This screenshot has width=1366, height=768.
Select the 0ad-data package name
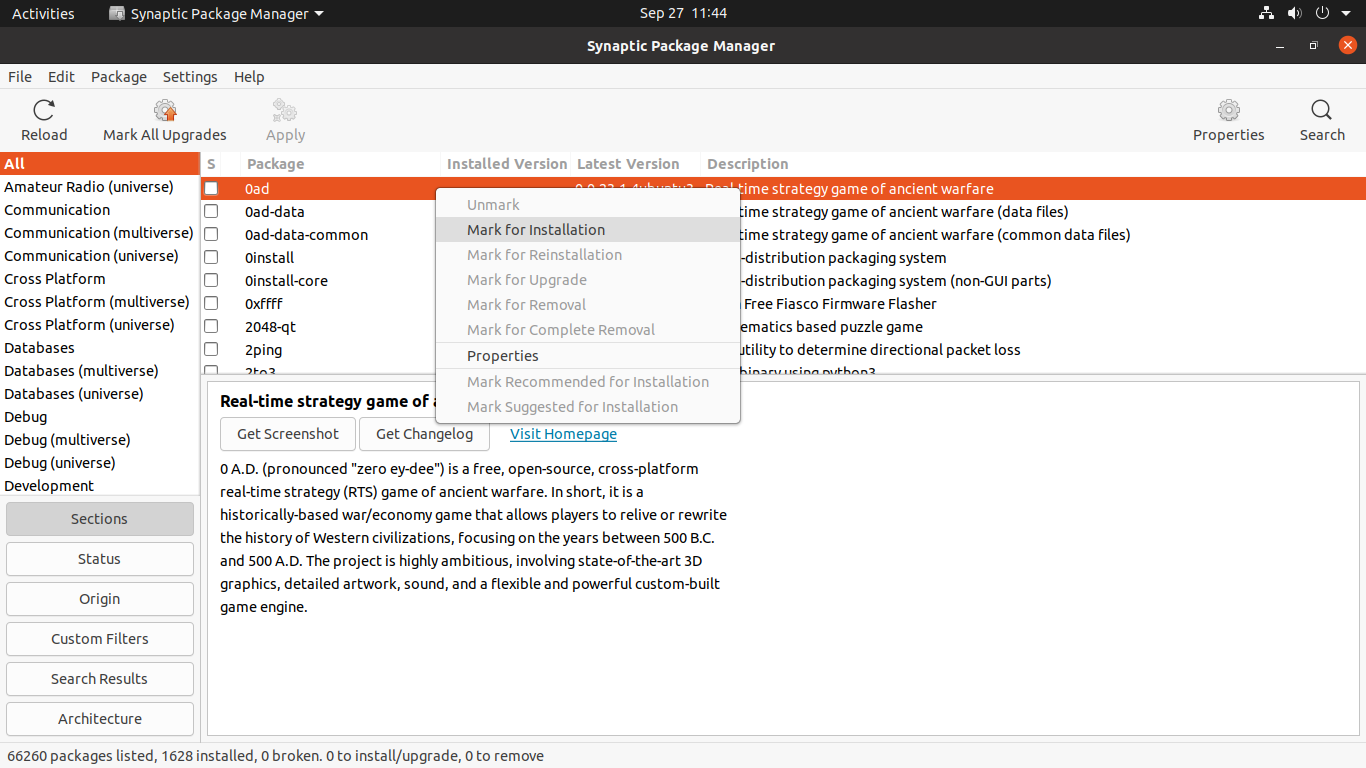coord(275,212)
